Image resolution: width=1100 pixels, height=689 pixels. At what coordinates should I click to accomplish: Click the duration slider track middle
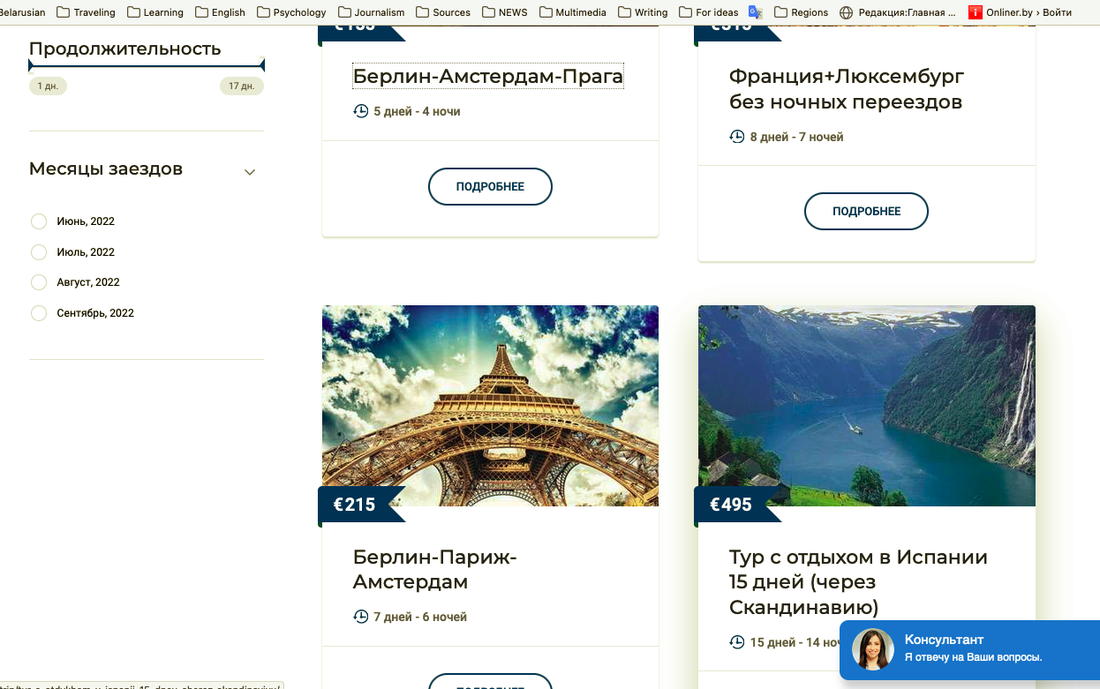146,66
